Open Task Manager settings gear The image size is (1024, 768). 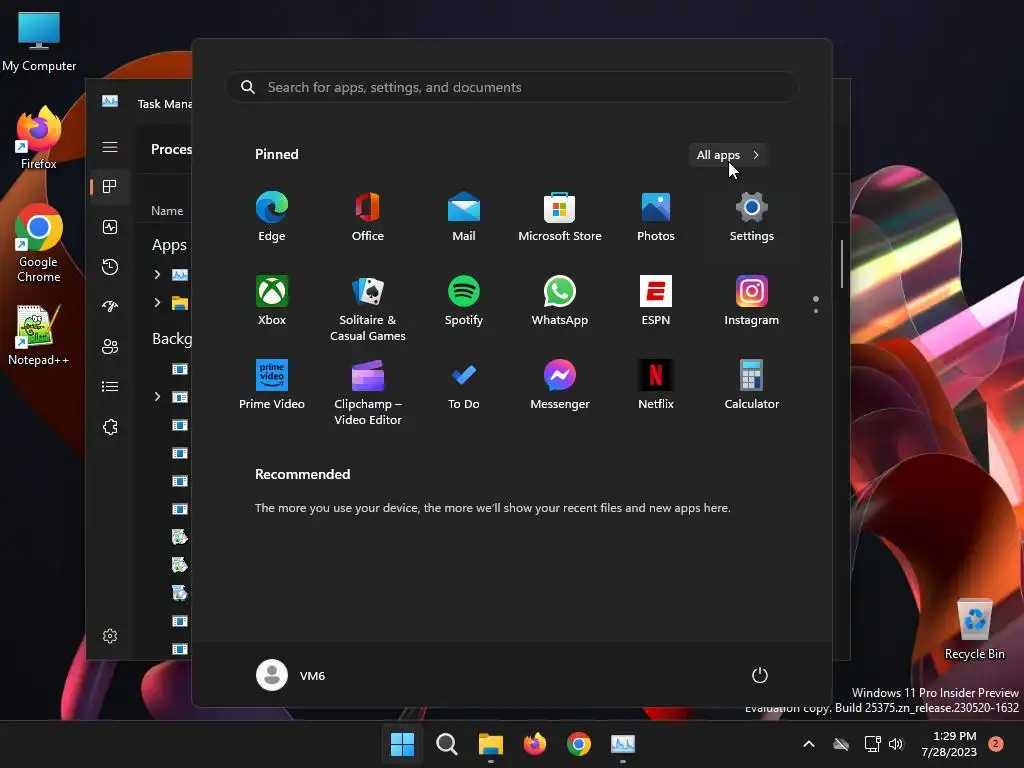click(110, 636)
